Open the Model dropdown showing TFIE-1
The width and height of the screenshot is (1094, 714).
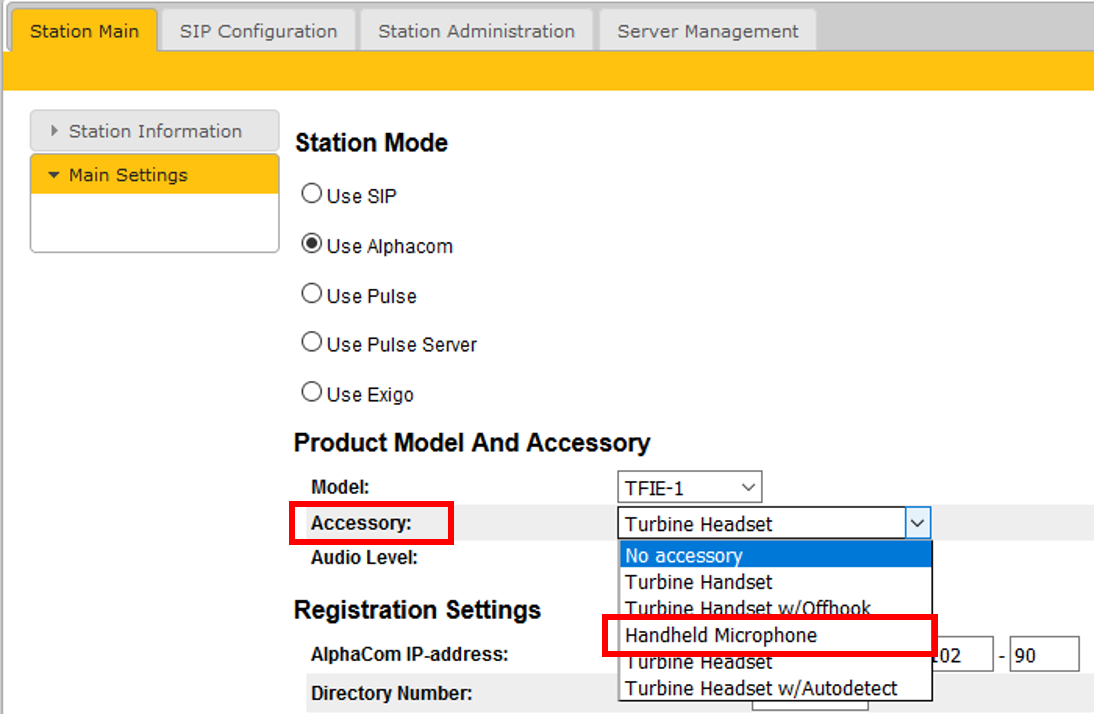click(689, 488)
